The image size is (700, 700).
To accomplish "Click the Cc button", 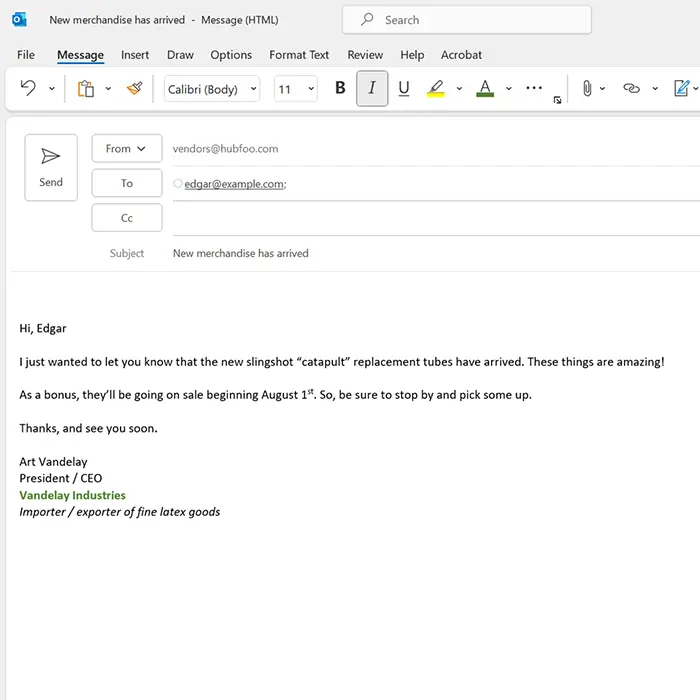I will pos(127,218).
